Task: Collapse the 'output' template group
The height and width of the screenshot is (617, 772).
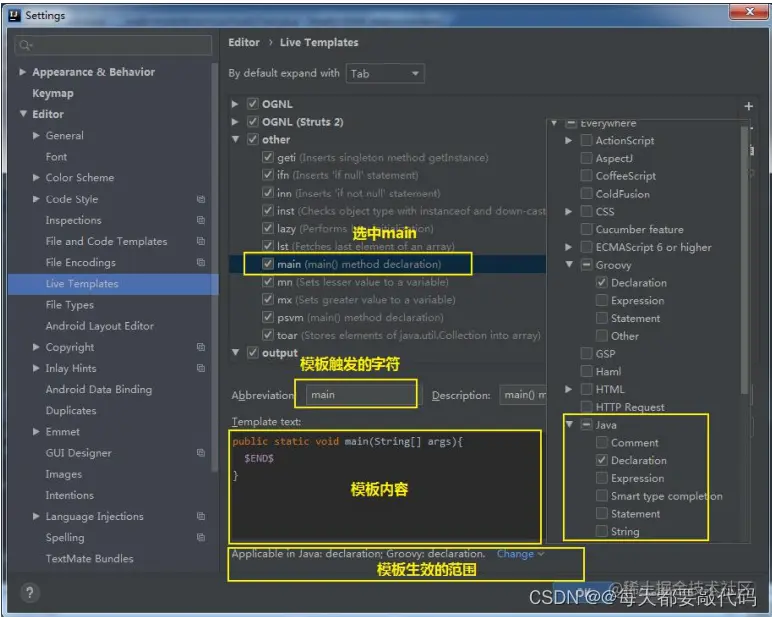Action: pos(235,353)
